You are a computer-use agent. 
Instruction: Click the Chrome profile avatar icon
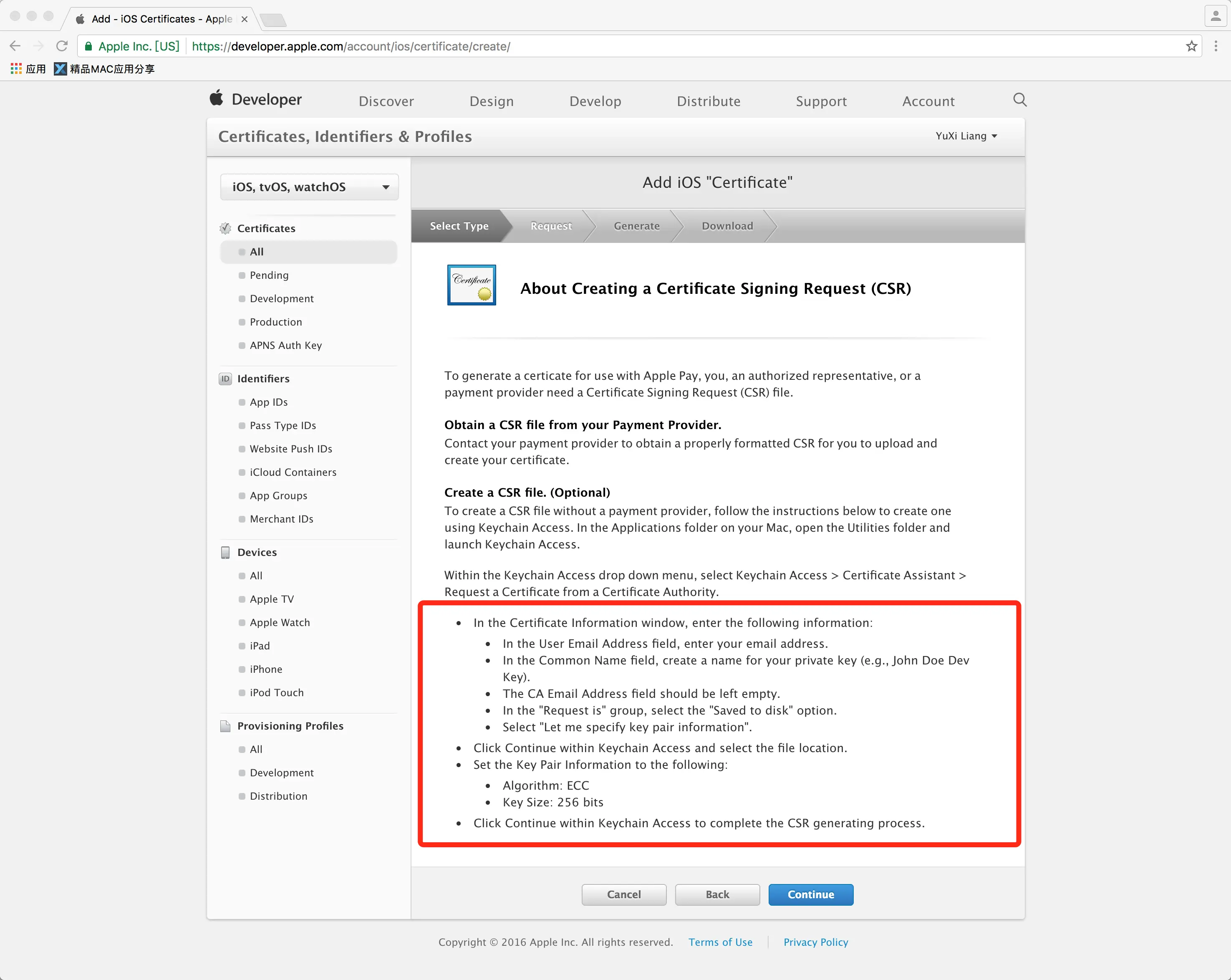pyautogui.click(x=1216, y=17)
